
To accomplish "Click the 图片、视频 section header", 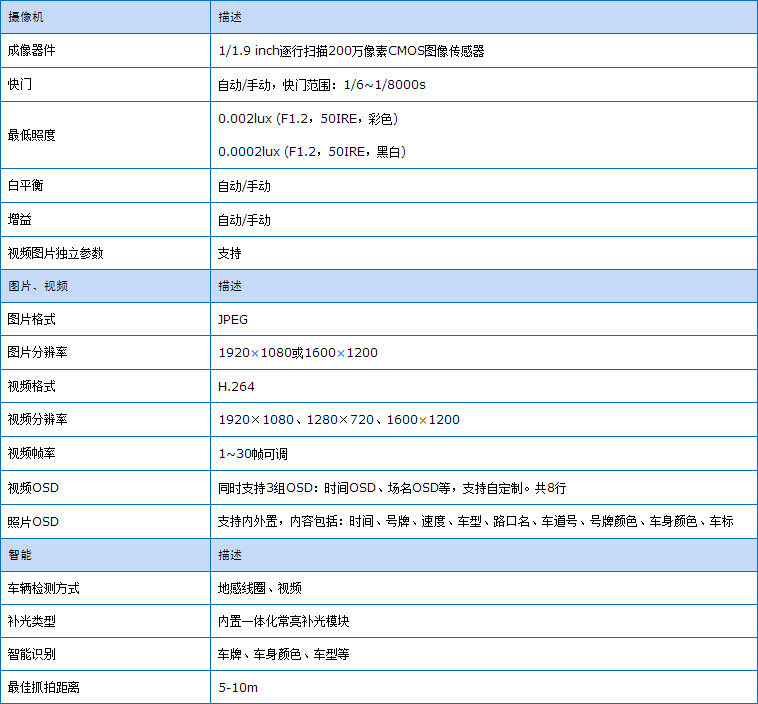I will click(38, 286).
